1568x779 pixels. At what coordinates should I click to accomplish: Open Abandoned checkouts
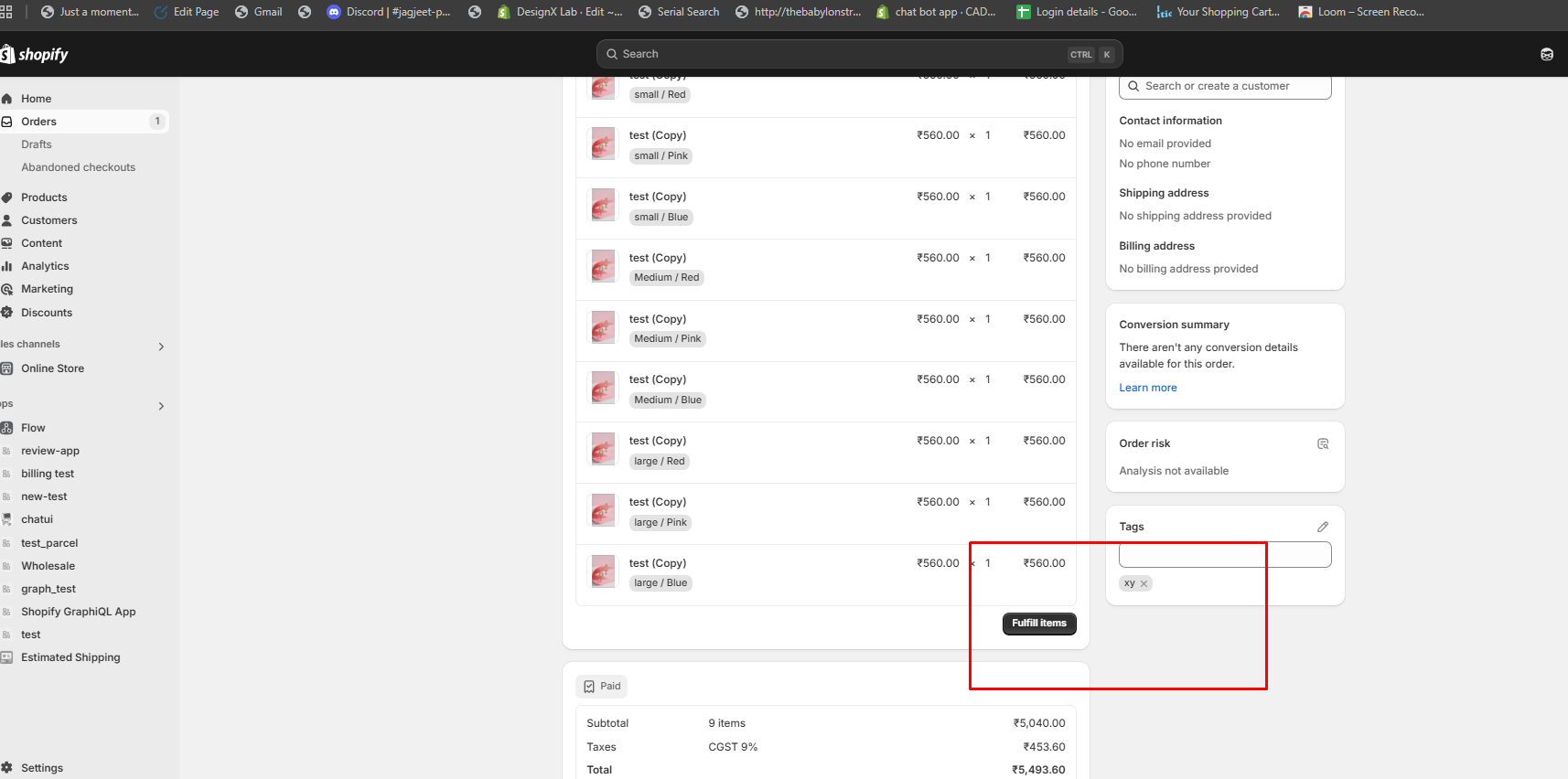(78, 167)
